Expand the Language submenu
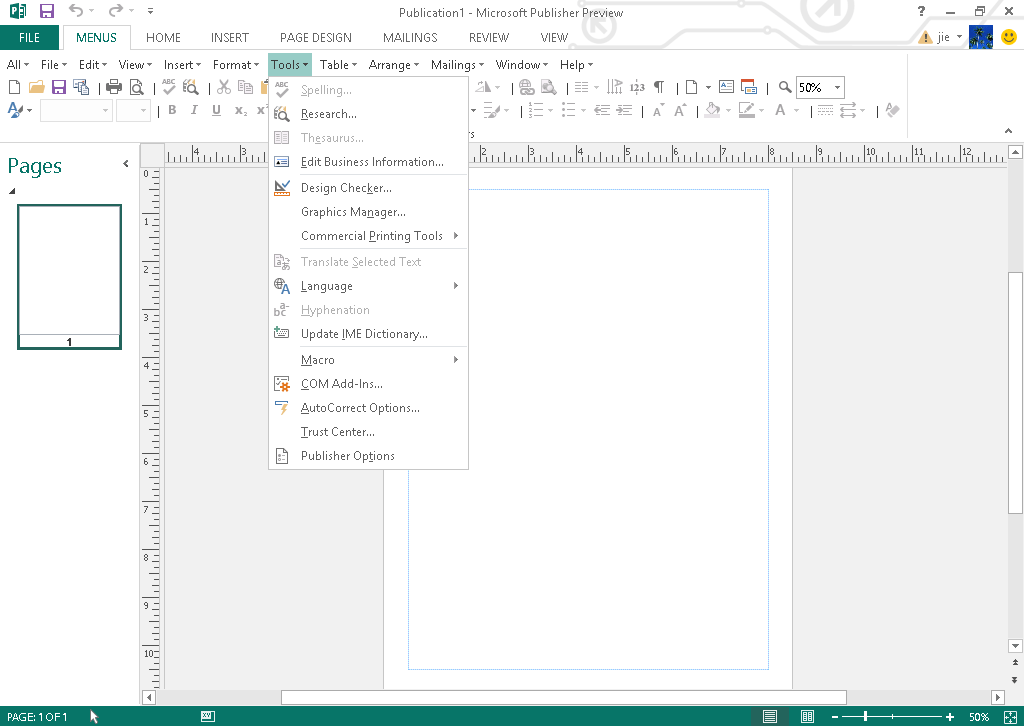This screenshot has width=1024, height=726. 368,286
